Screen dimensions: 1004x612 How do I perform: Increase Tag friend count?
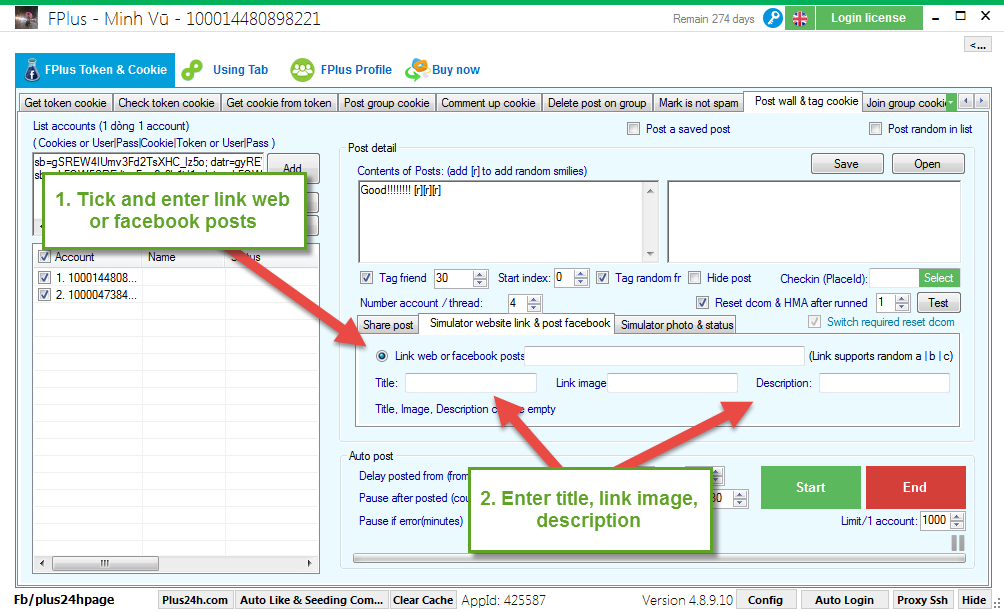coord(480,274)
